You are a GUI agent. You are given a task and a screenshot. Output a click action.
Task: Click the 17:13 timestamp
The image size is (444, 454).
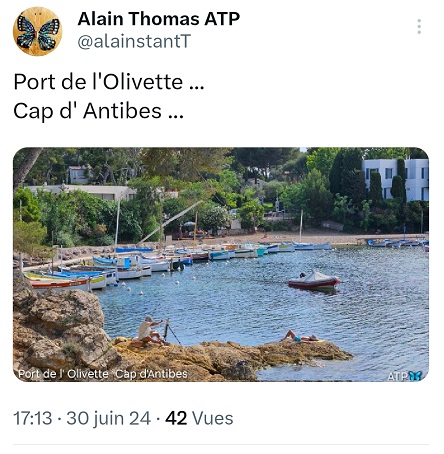33,418
